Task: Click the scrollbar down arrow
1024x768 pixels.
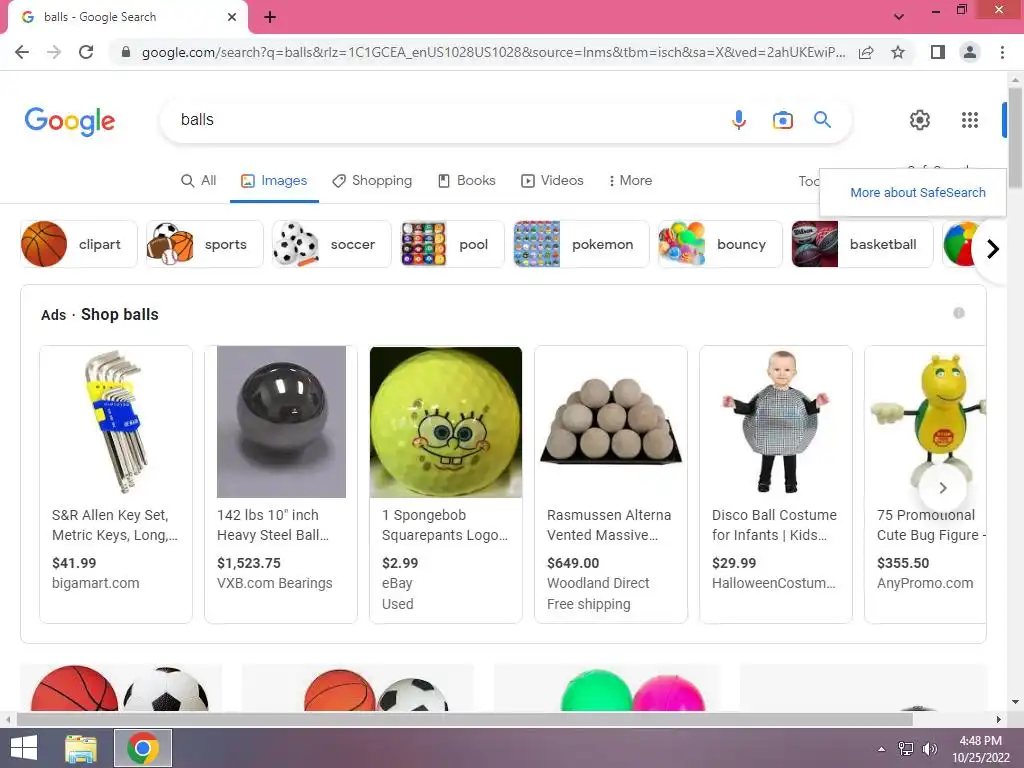Action: coord(1015,703)
